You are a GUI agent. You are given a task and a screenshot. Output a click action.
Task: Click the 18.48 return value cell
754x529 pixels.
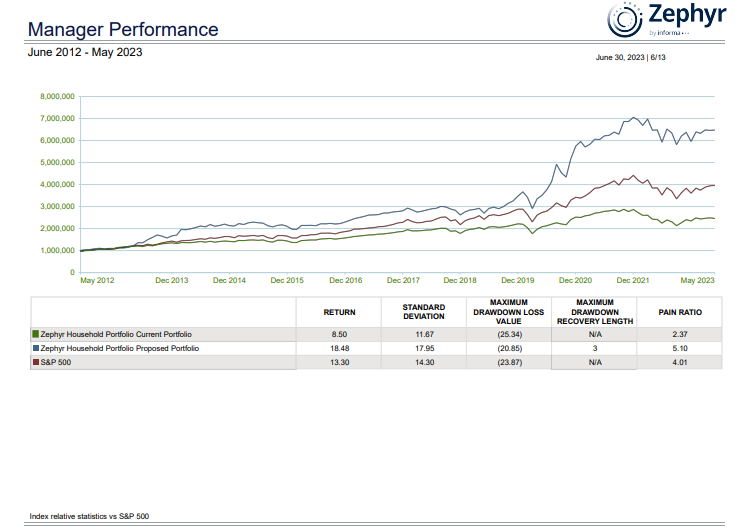pos(339,348)
